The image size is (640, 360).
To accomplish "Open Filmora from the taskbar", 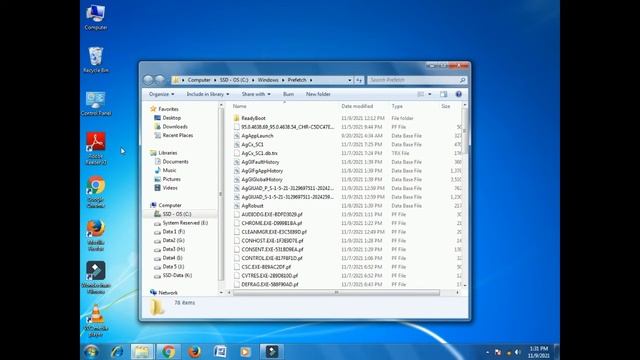I will pos(272,351).
